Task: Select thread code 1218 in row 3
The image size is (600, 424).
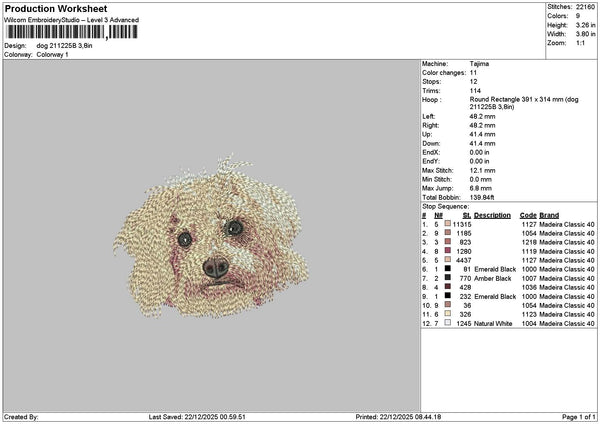Action: point(529,243)
